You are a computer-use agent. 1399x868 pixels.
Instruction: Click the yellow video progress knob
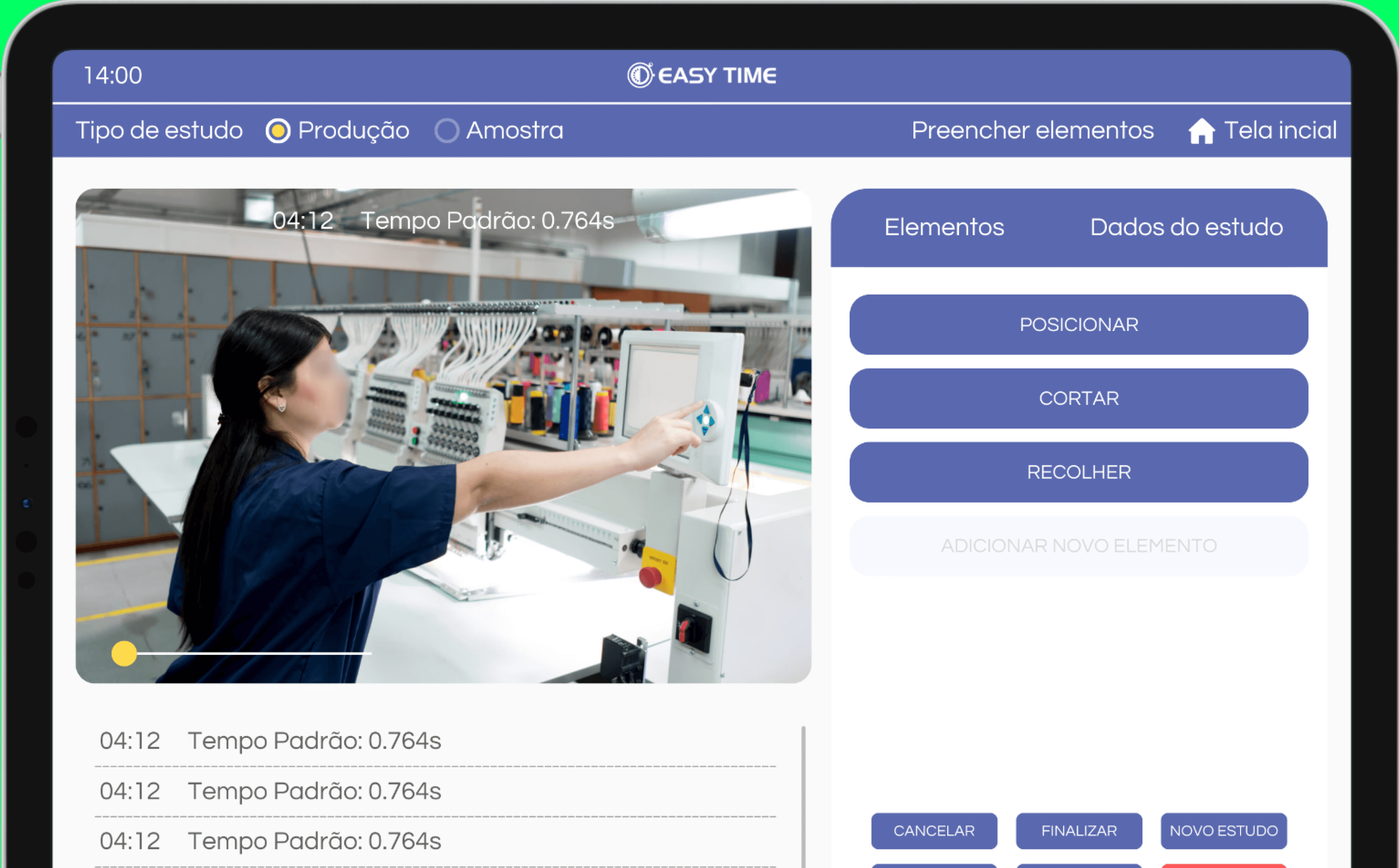(x=124, y=653)
